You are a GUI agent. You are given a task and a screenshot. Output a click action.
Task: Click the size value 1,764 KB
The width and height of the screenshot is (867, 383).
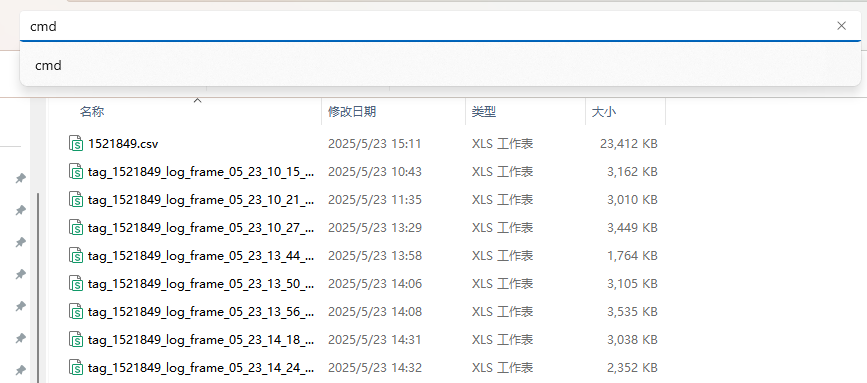click(632, 256)
